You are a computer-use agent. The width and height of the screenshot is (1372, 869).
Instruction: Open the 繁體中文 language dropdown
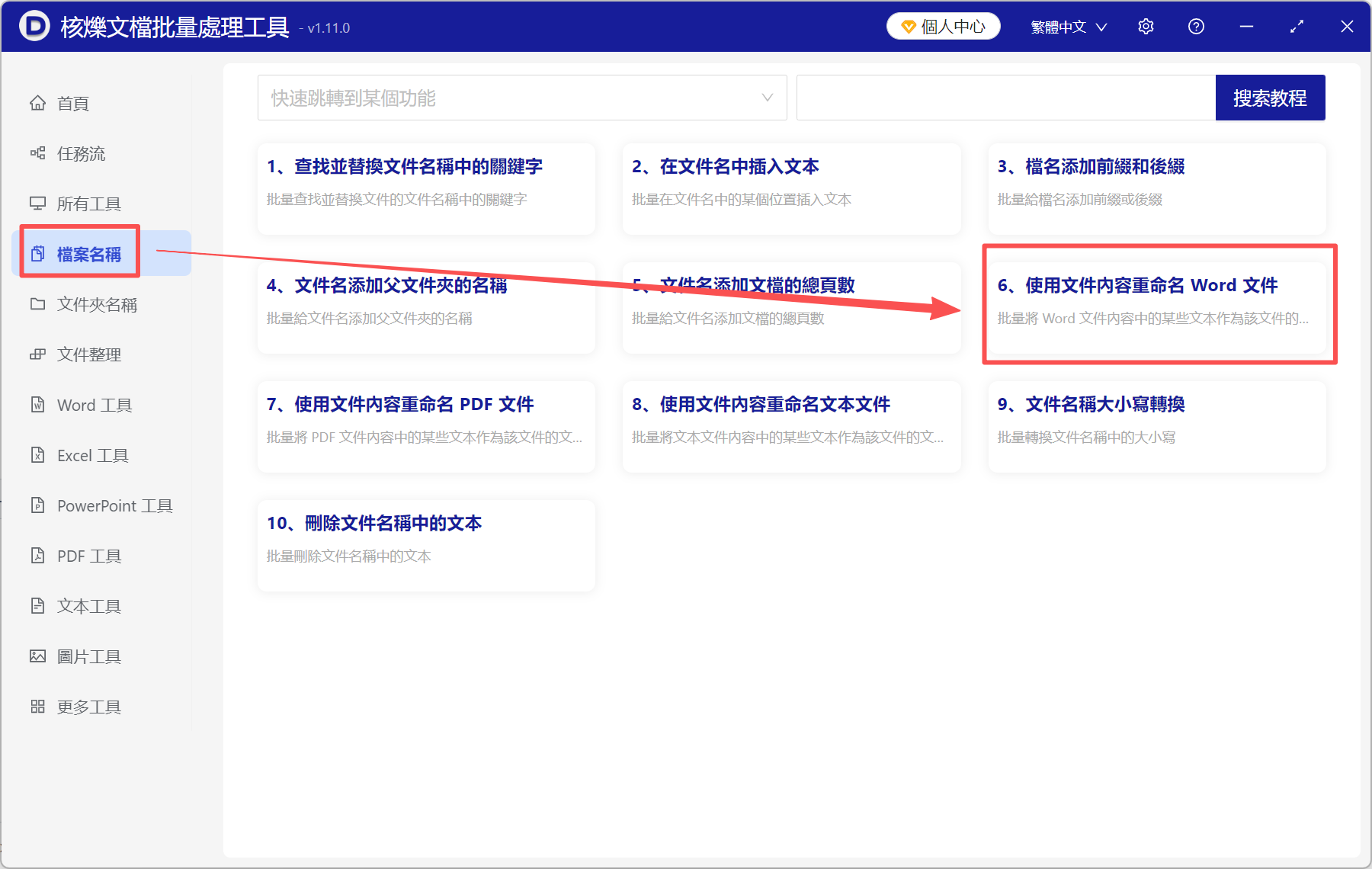pos(1067,26)
